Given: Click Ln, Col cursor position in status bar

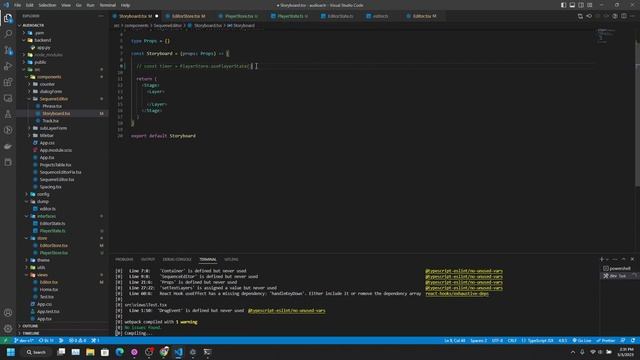Looking at the screenshot, I should click(x=455, y=340).
